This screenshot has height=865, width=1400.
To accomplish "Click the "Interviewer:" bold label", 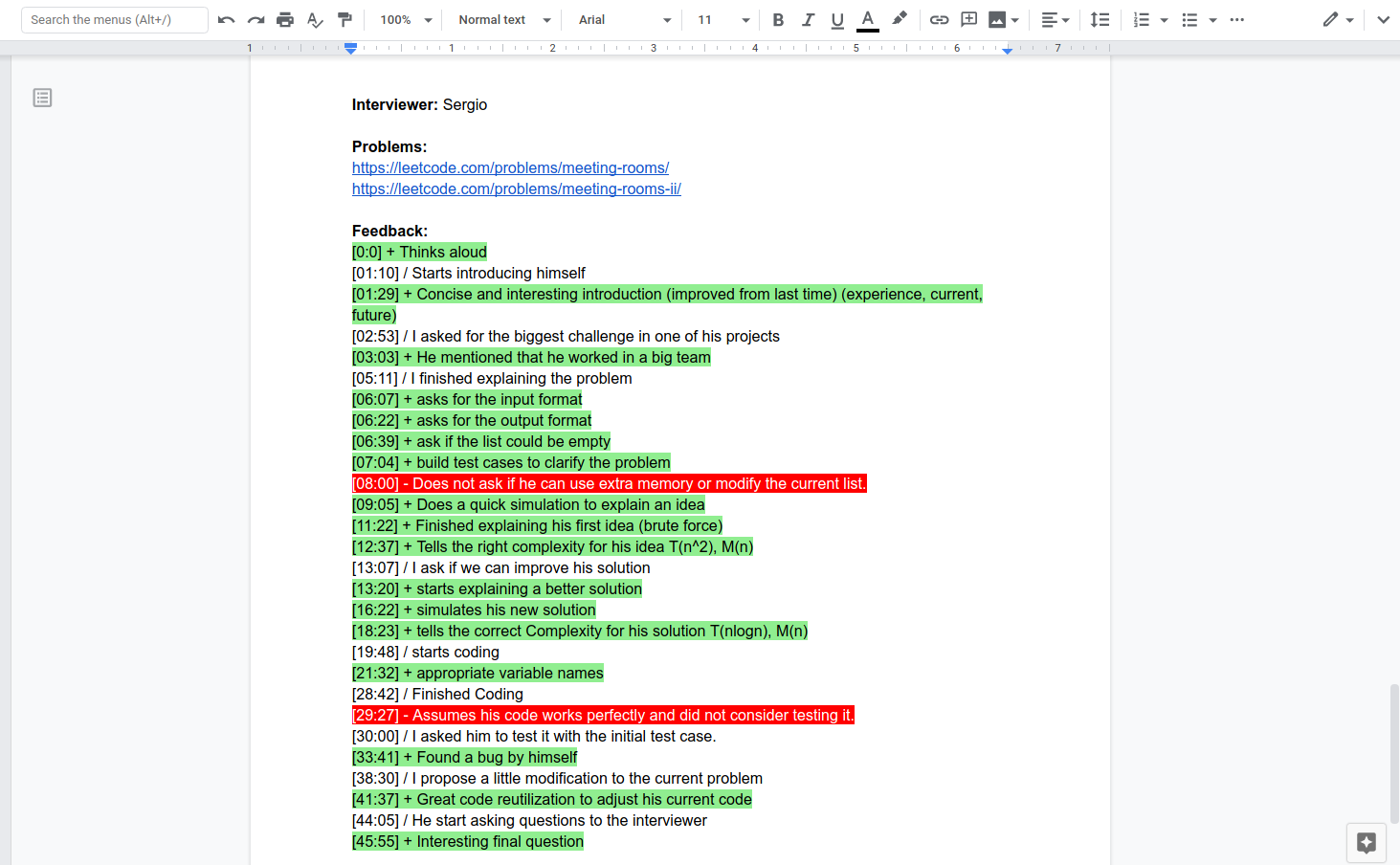I will pos(395,104).
